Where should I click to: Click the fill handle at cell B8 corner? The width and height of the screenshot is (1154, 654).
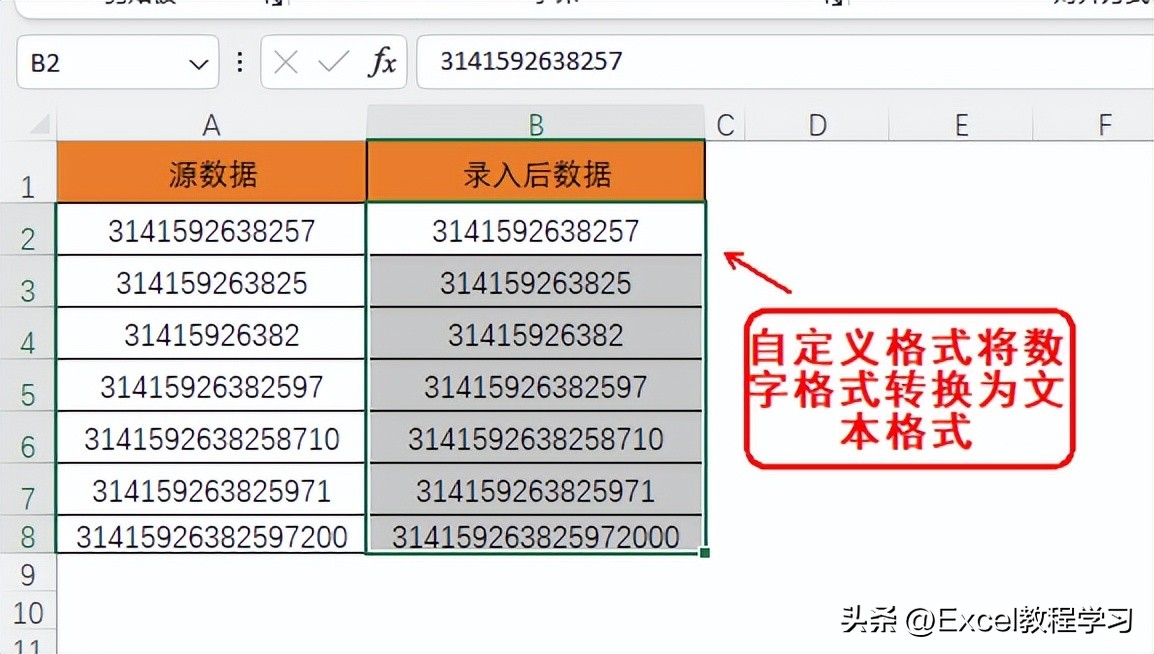pyautogui.click(x=705, y=552)
